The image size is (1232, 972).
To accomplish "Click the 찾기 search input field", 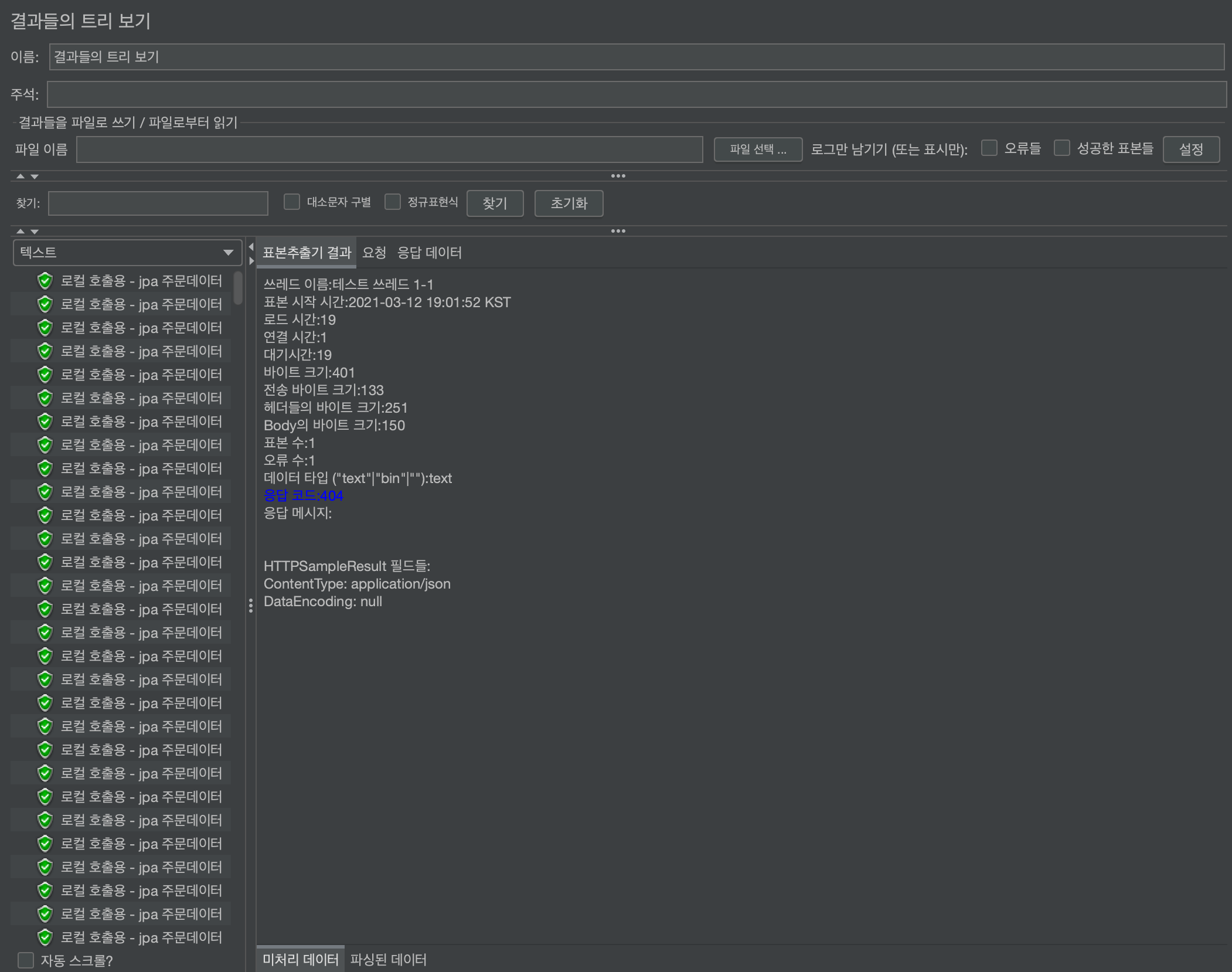I will pos(158,203).
